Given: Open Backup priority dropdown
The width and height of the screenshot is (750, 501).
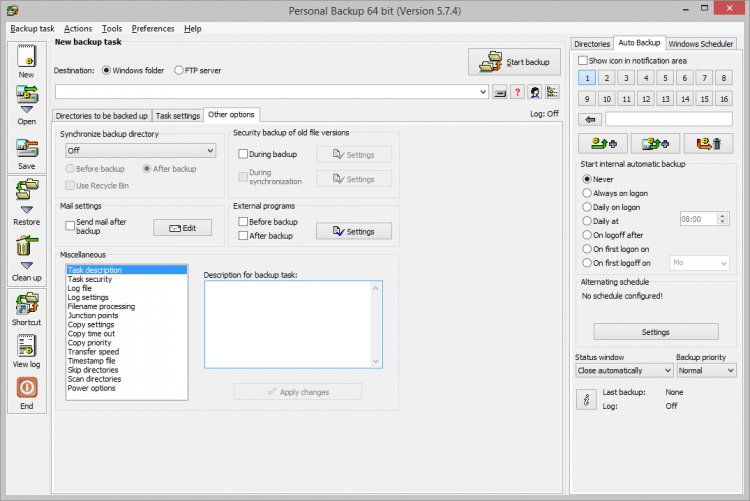Looking at the screenshot, I should pos(706,370).
